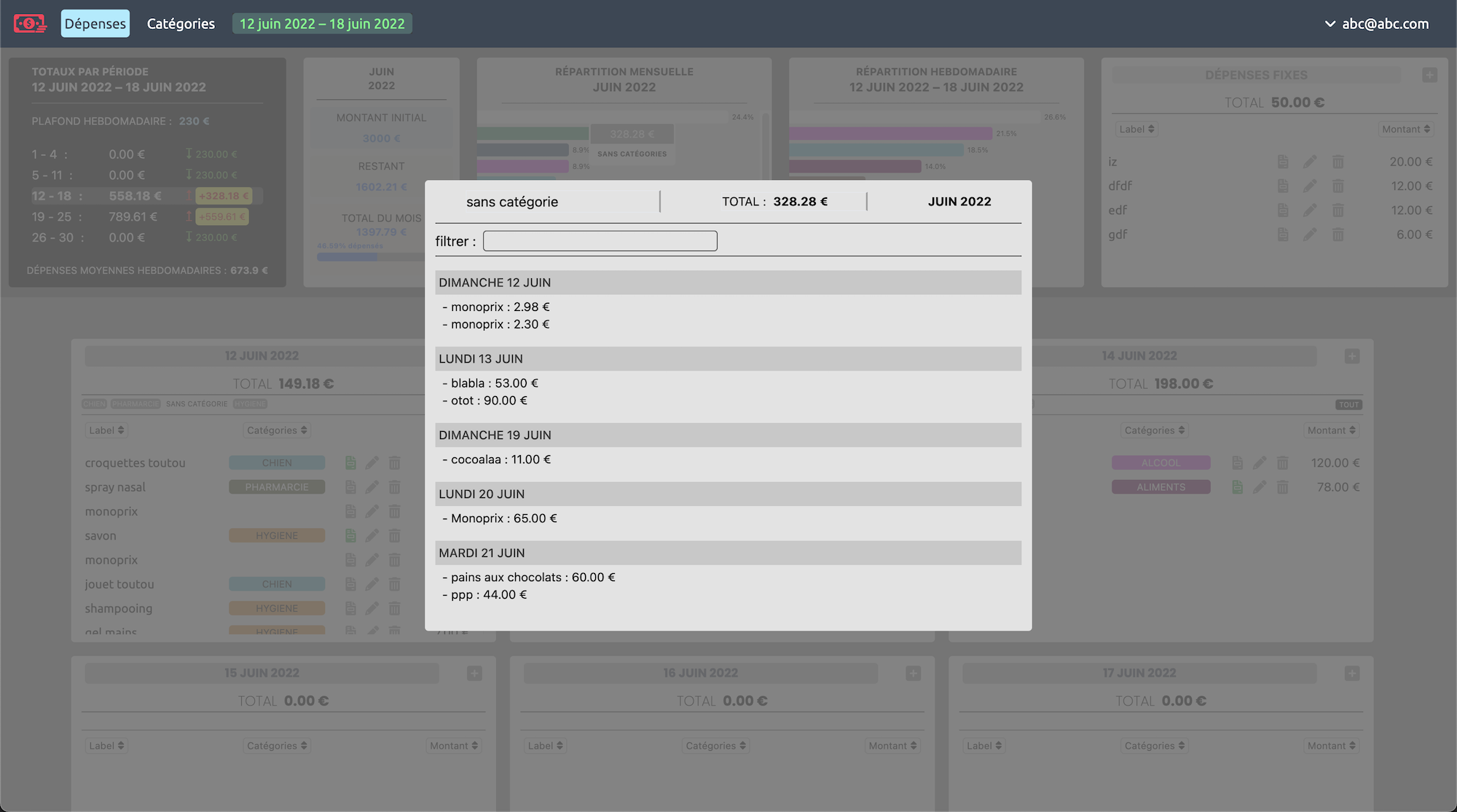The width and height of the screenshot is (1457, 812).
Task: Switch to the Catégories tab
Action: click(181, 23)
